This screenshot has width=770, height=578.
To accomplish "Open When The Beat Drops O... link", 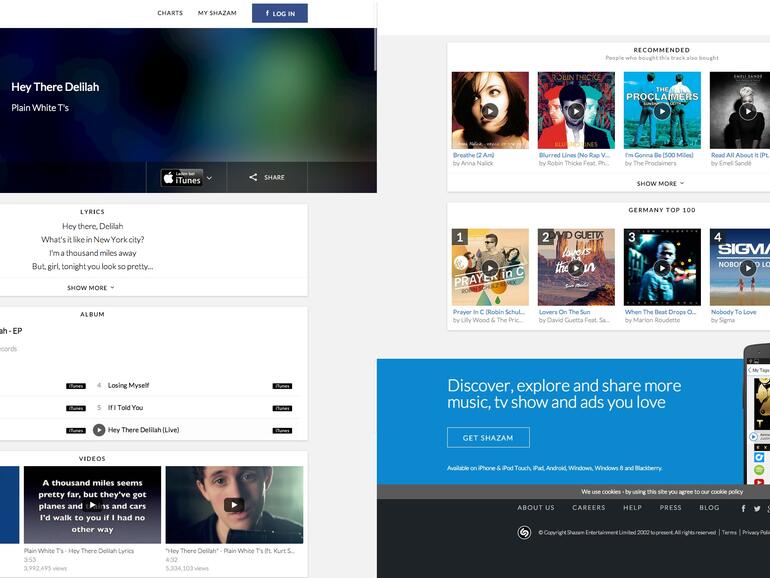I will point(660,312).
